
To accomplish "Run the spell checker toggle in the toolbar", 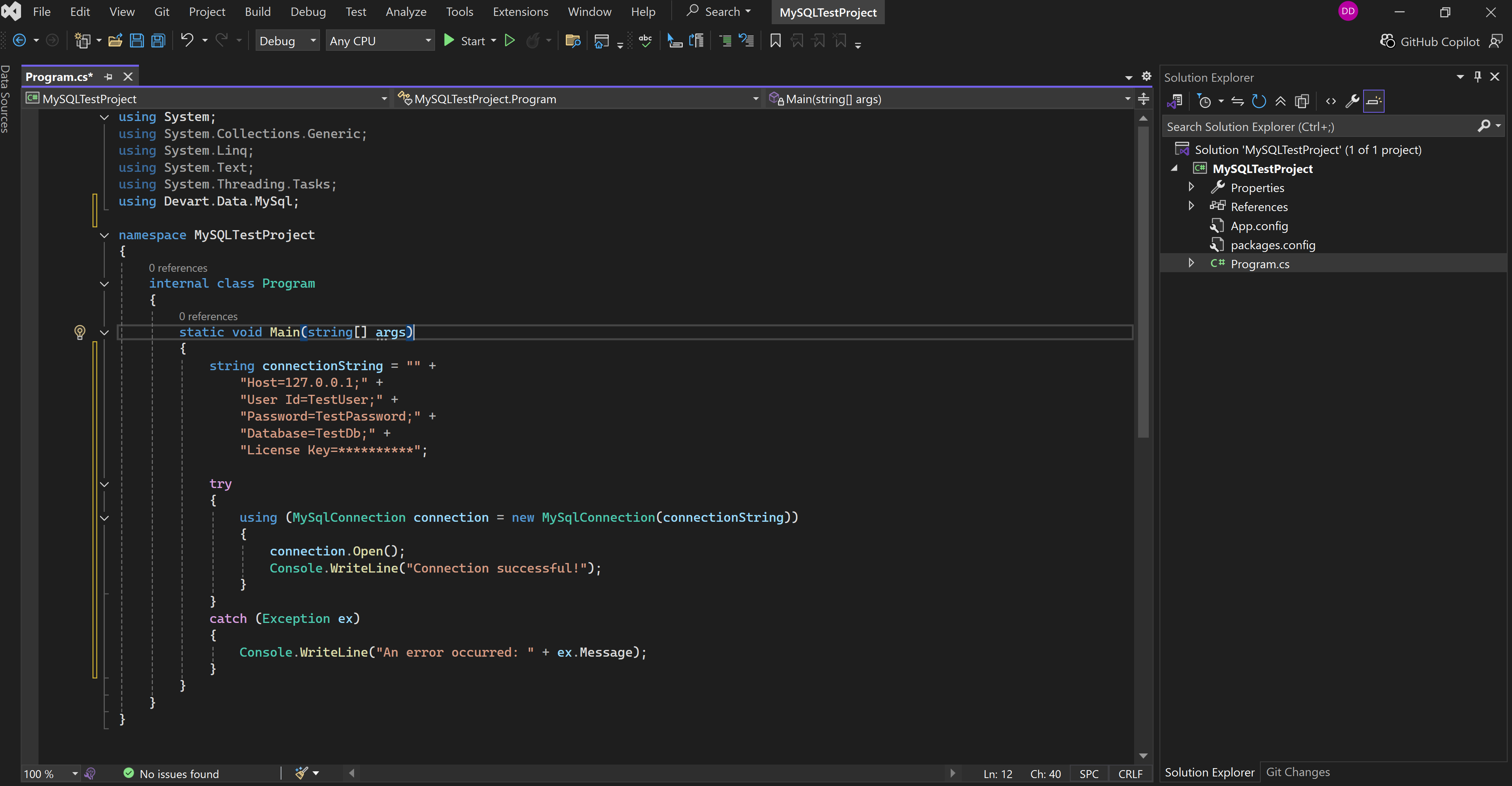I will (x=645, y=40).
